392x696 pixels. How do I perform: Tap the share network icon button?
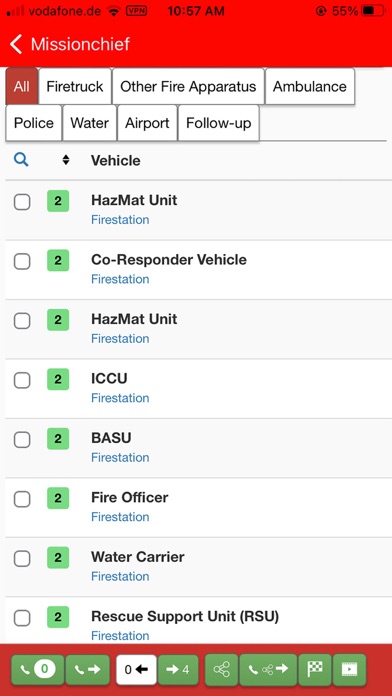click(x=222, y=669)
